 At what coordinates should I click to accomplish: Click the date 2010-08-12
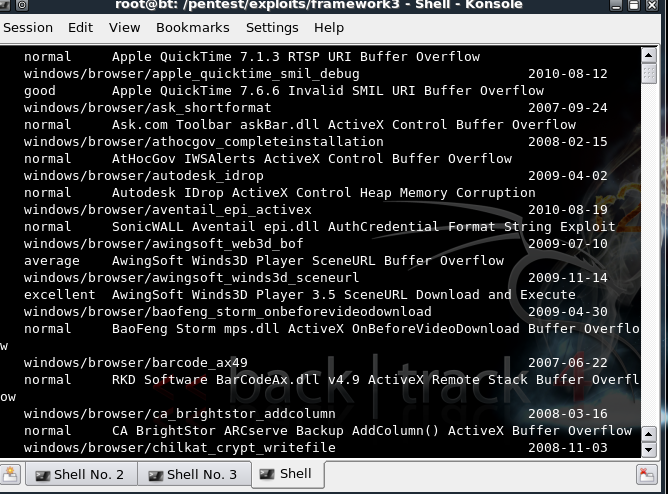[x=568, y=74]
